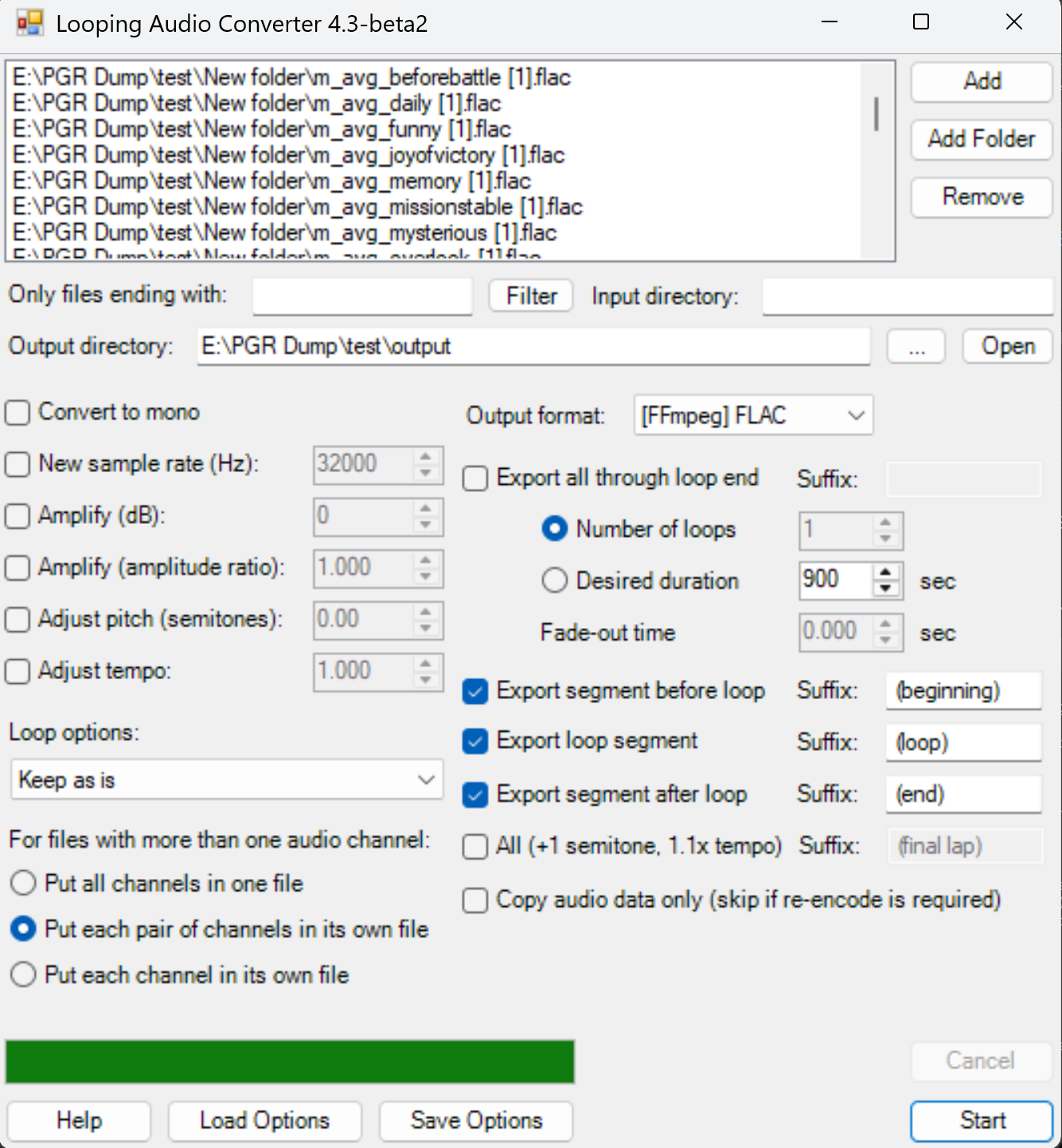Check the Amplify (amplitude ratio) option

[x=18, y=568]
